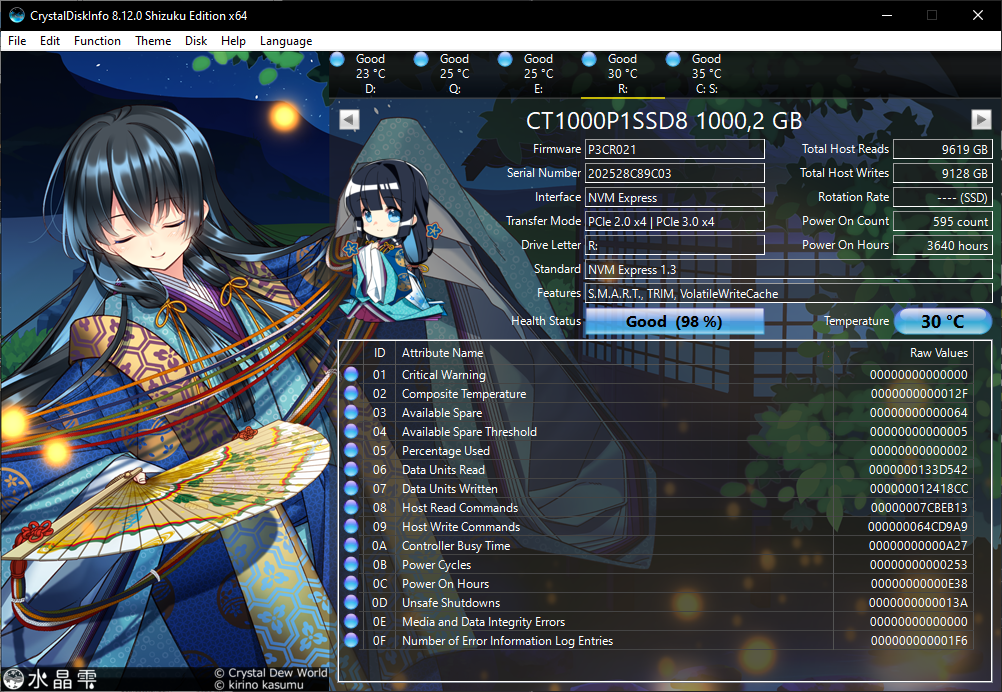This screenshot has height=692, width=1002.
Task: Click the 30 °C temperature button
Action: click(x=943, y=321)
